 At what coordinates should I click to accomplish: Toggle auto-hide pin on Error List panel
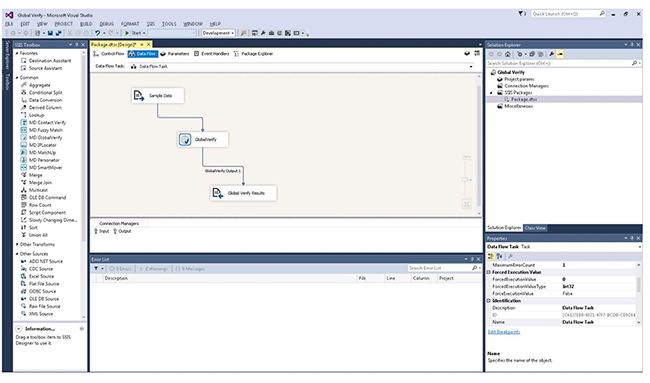[x=472, y=259]
